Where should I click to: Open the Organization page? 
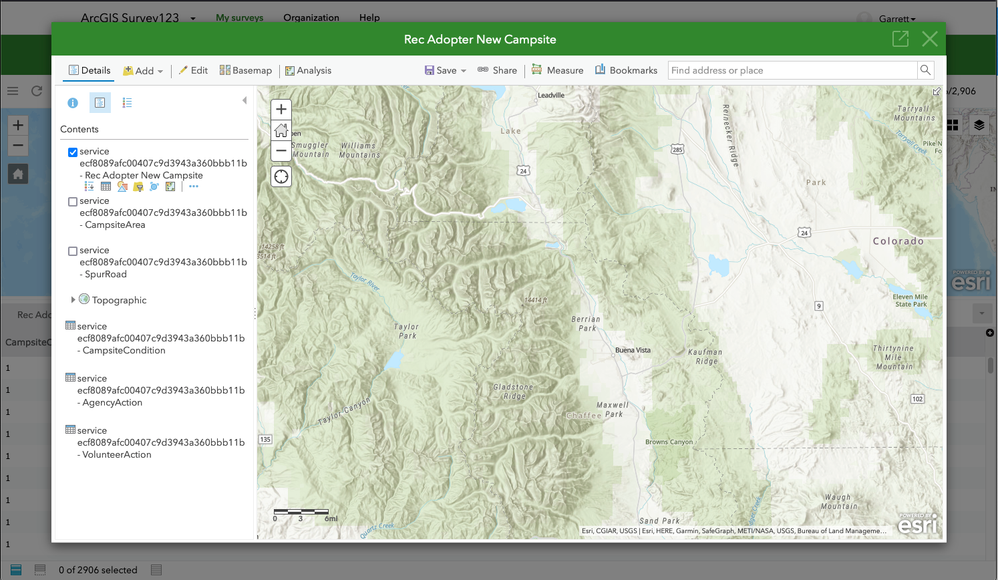point(311,18)
